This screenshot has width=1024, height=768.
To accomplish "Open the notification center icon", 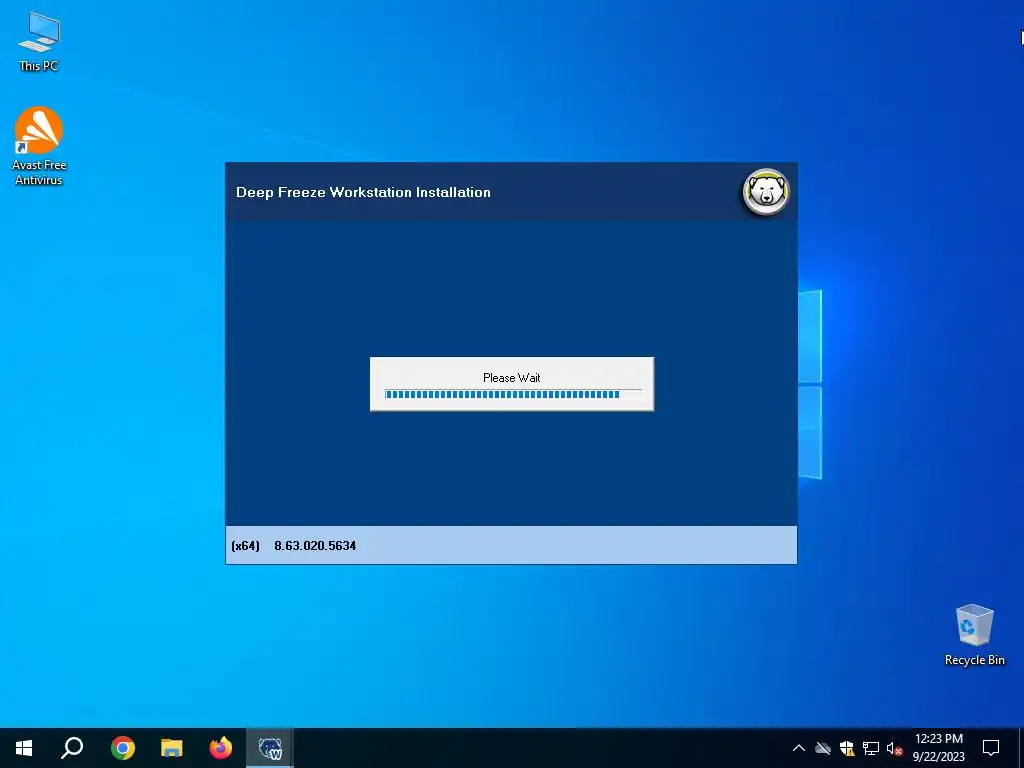I will click(x=991, y=748).
